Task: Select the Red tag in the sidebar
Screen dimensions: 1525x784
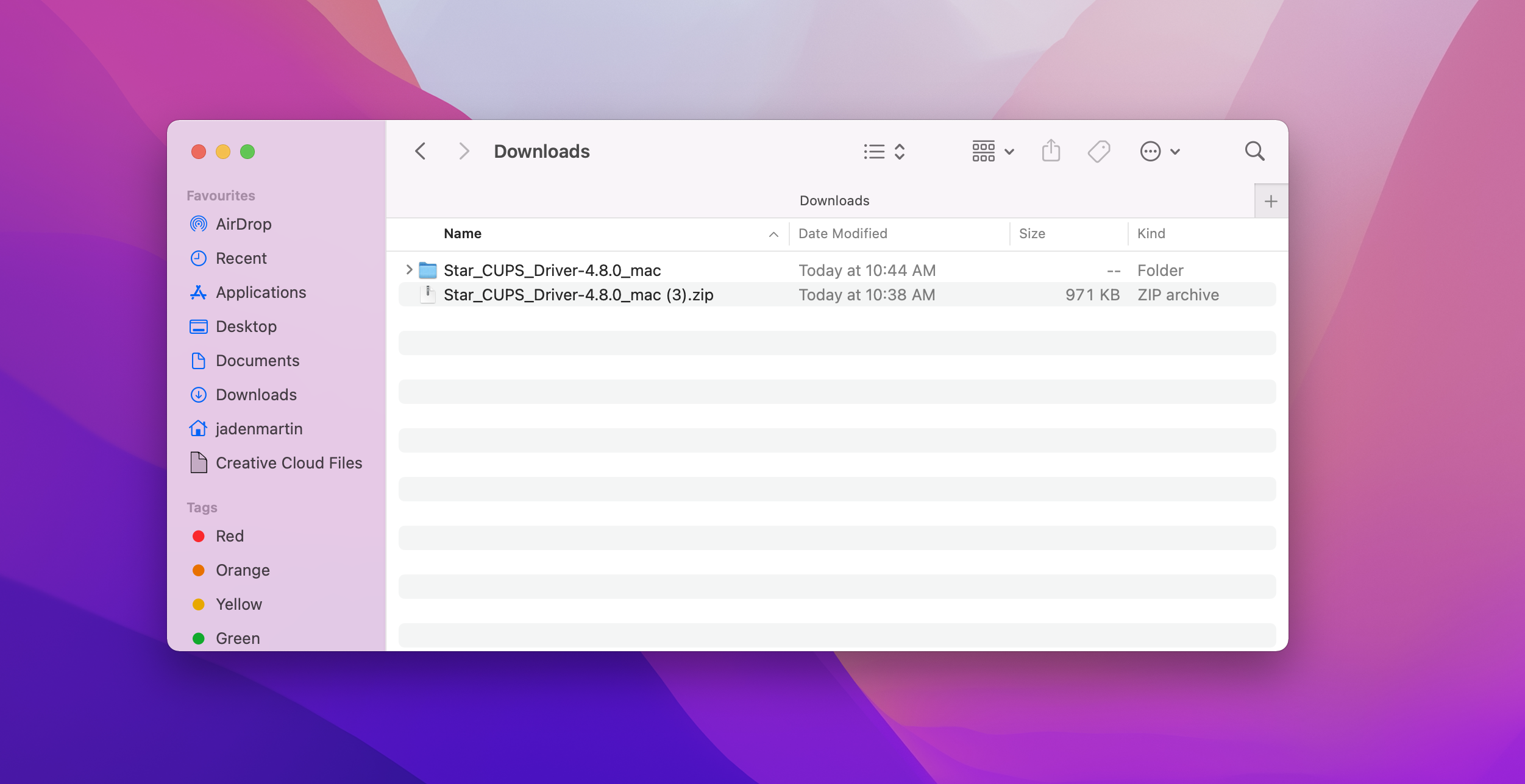Action: click(x=229, y=536)
